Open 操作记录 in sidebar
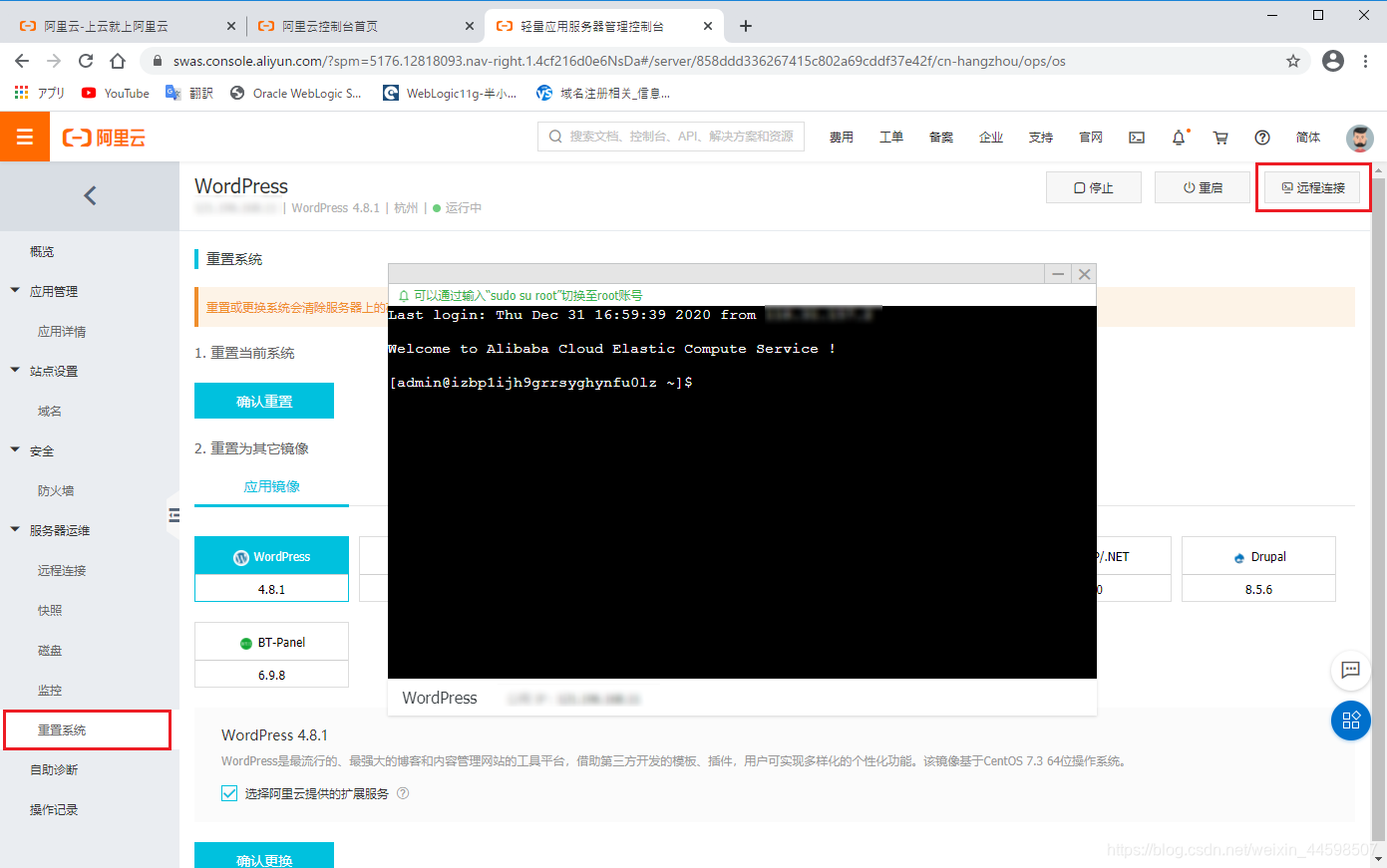Screen dimensions: 1387x868 pyautogui.click(x=54, y=809)
